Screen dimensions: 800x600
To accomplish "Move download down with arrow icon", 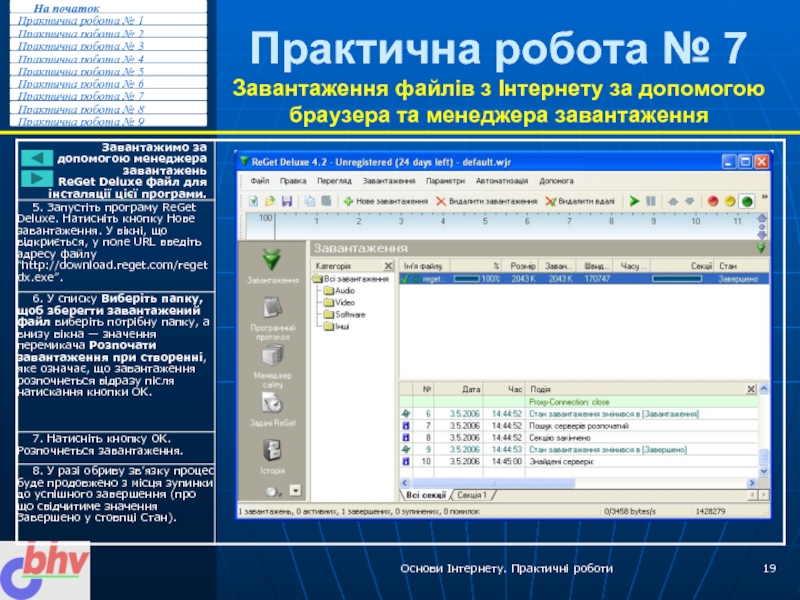I will (x=690, y=202).
